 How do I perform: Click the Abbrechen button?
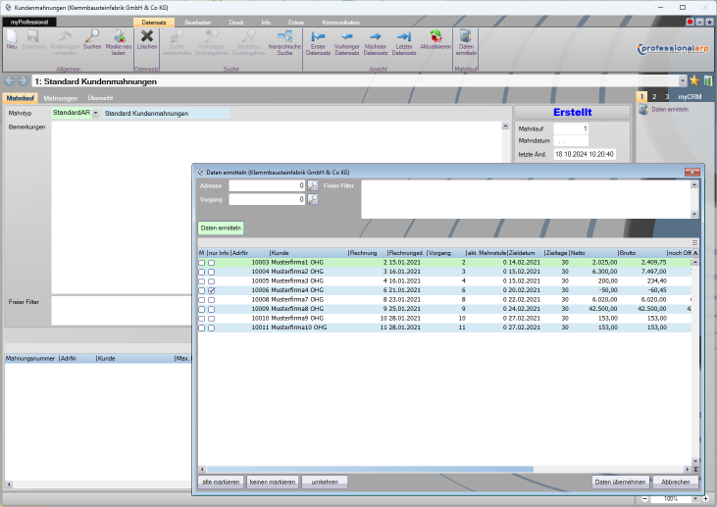675,482
